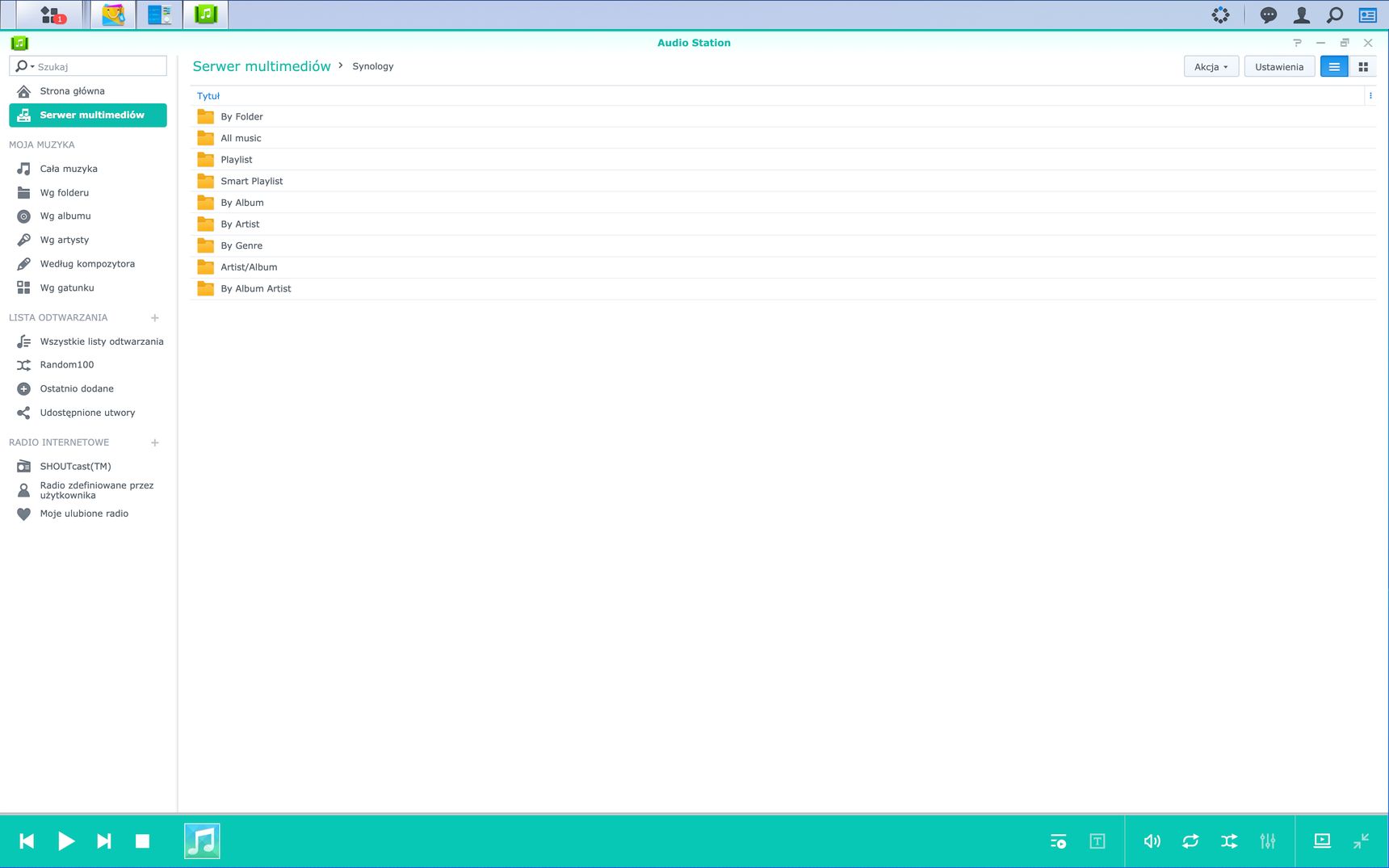This screenshot has height=868, width=1389.
Task: Open Udostępnione utwory
Action: pyautogui.click(x=88, y=413)
